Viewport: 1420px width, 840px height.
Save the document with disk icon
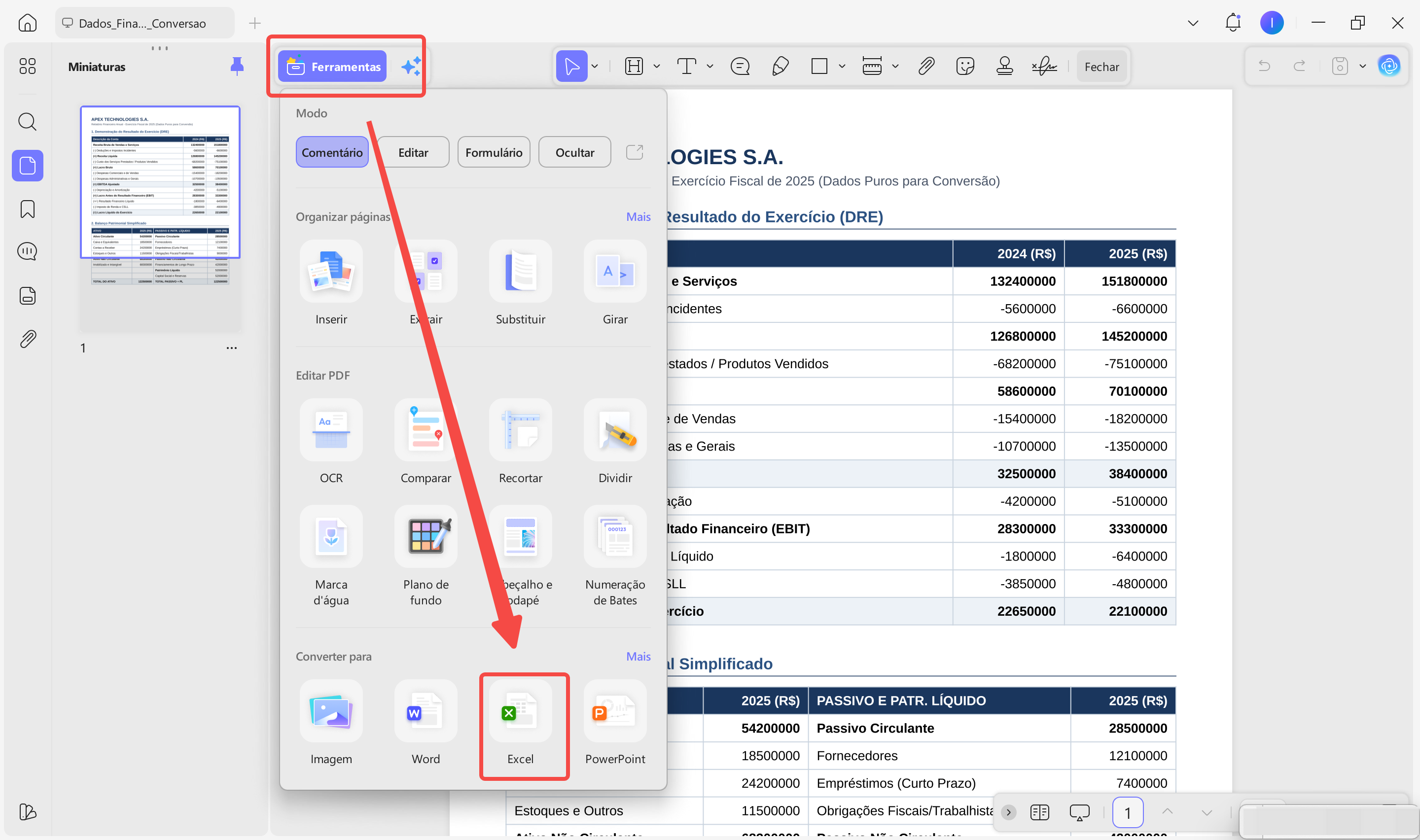pos(1340,66)
